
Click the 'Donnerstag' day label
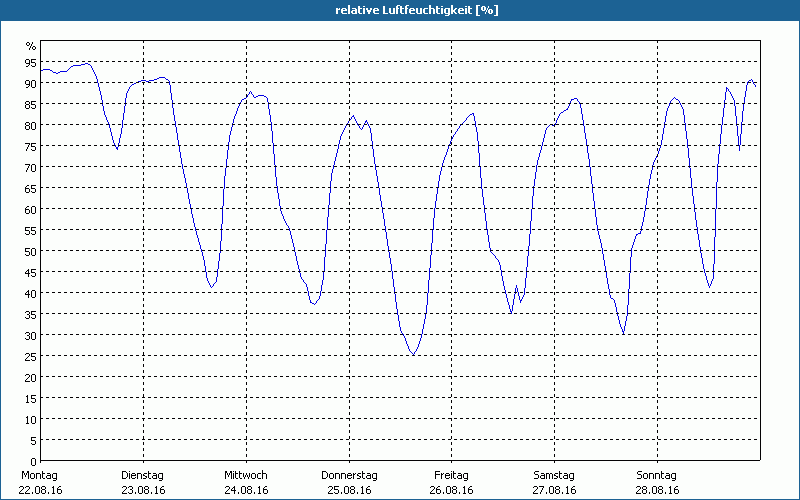(x=349, y=475)
